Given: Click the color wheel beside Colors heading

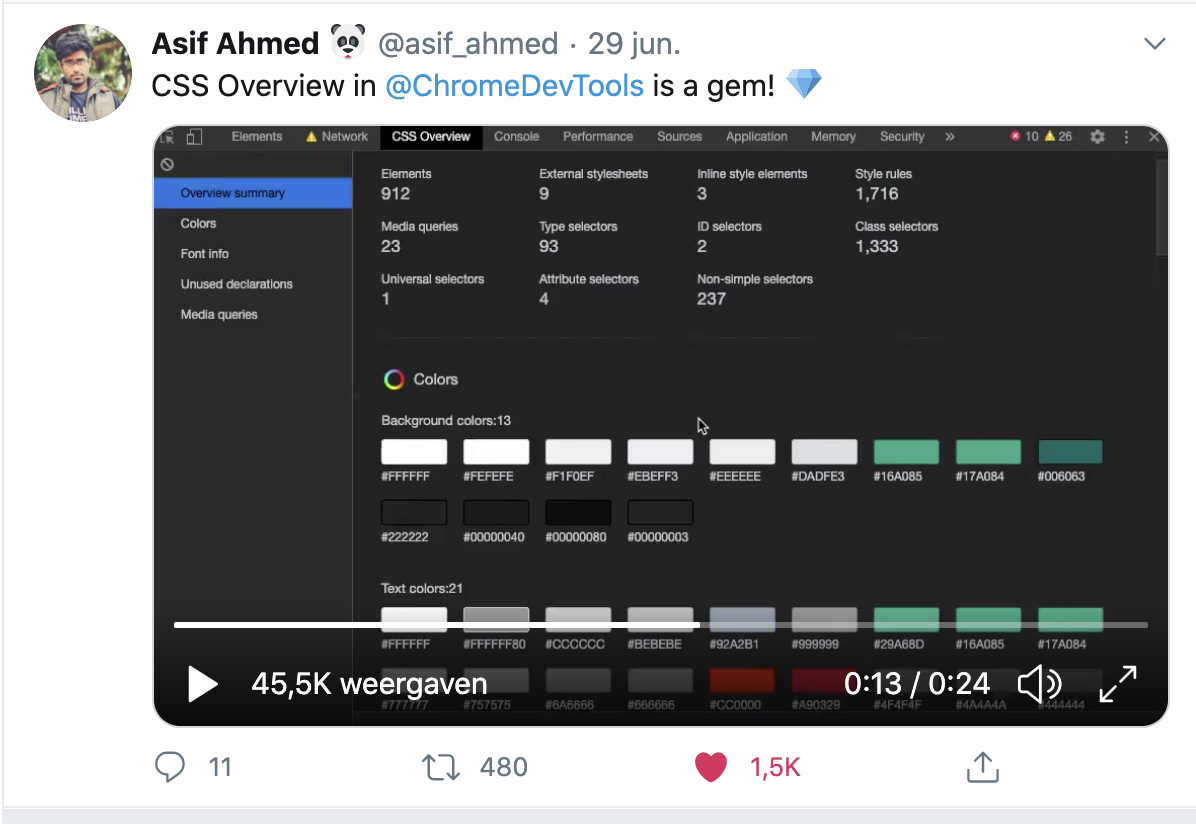Looking at the screenshot, I should click(394, 379).
